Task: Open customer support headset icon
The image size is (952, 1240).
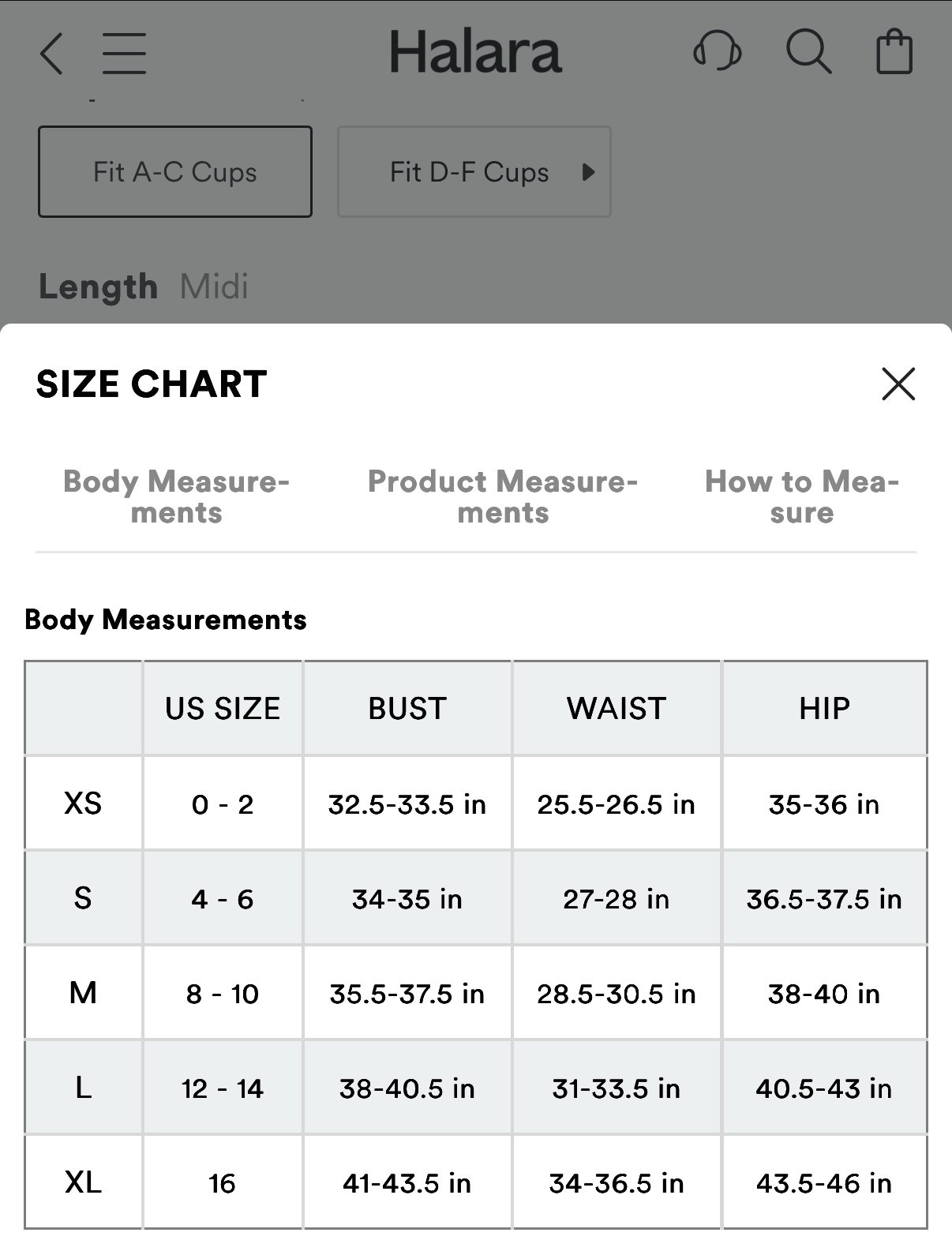Action: tap(717, 53)
